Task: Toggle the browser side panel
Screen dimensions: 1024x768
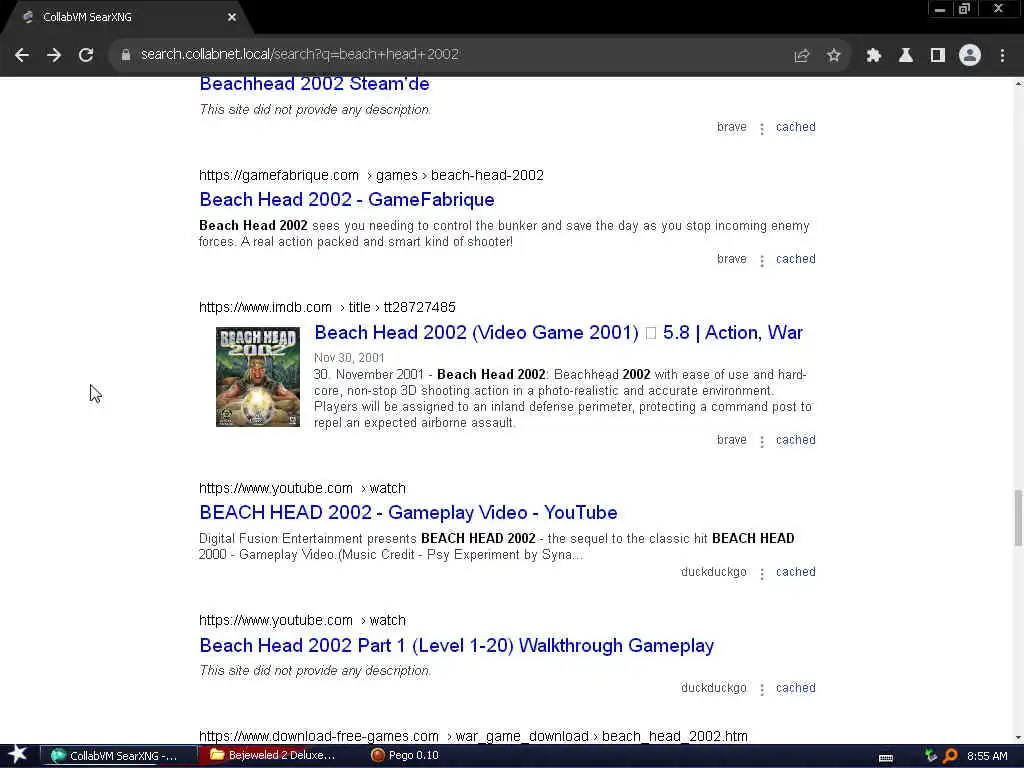Action: click(x=938, y=56)
